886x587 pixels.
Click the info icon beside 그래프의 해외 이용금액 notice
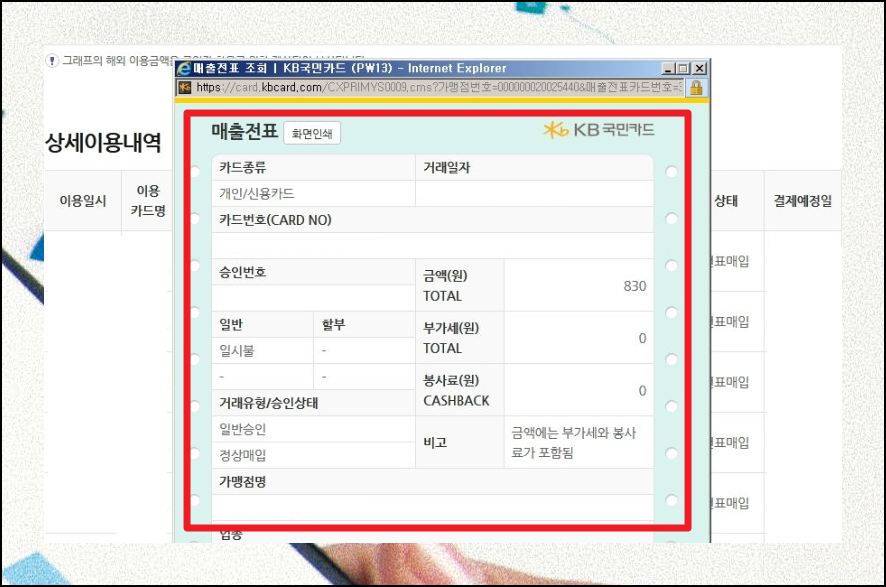tap(52, 60)
